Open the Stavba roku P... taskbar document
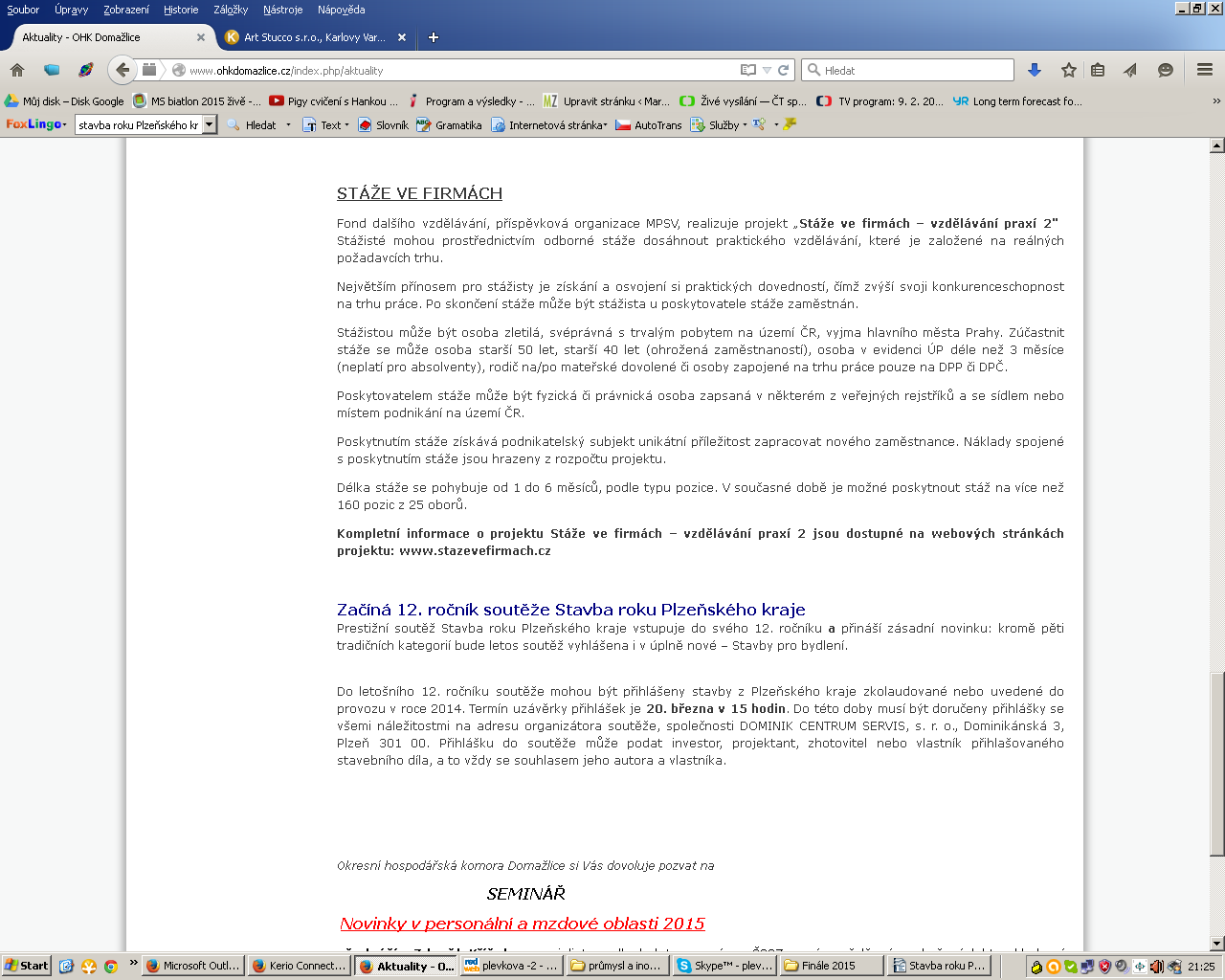 pyautogui.click(x=938, y=966)
